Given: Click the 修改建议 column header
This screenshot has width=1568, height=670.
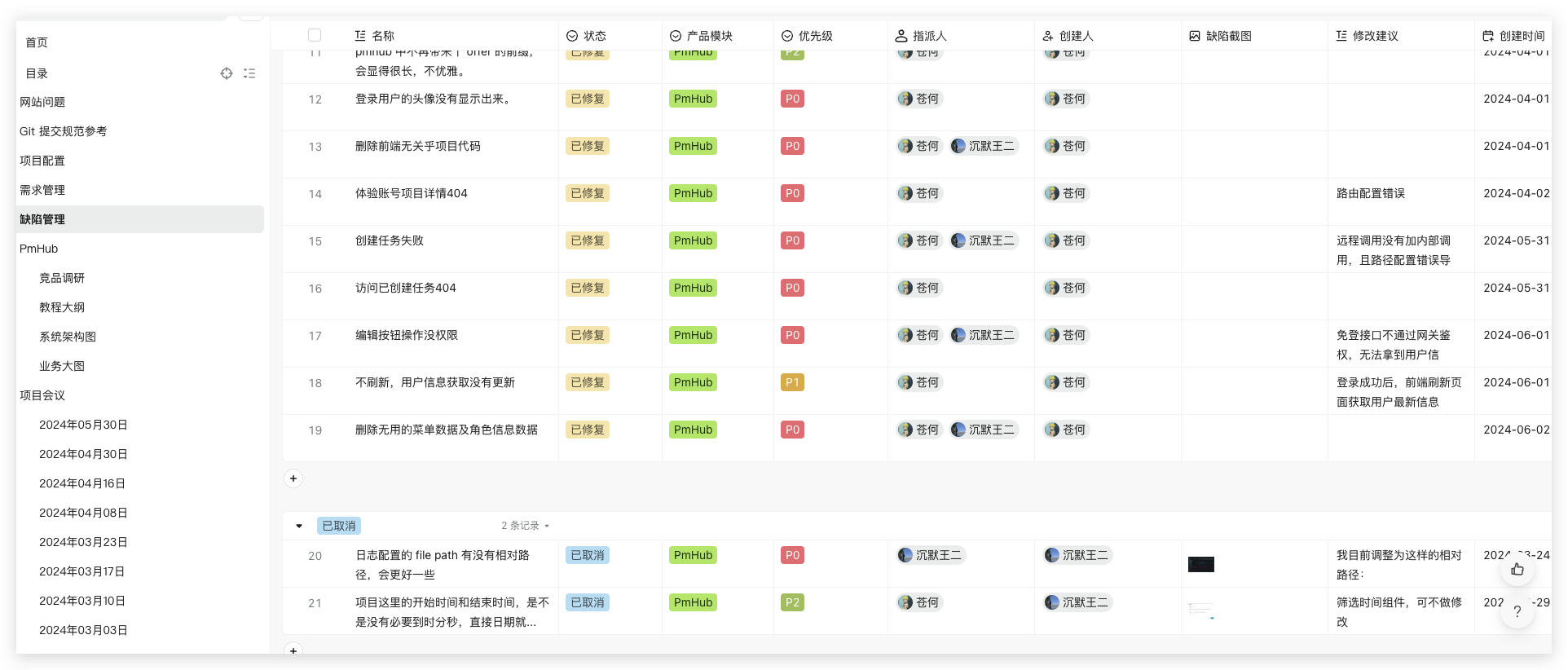Looking at the screenshot, I should pos(1367,36).
